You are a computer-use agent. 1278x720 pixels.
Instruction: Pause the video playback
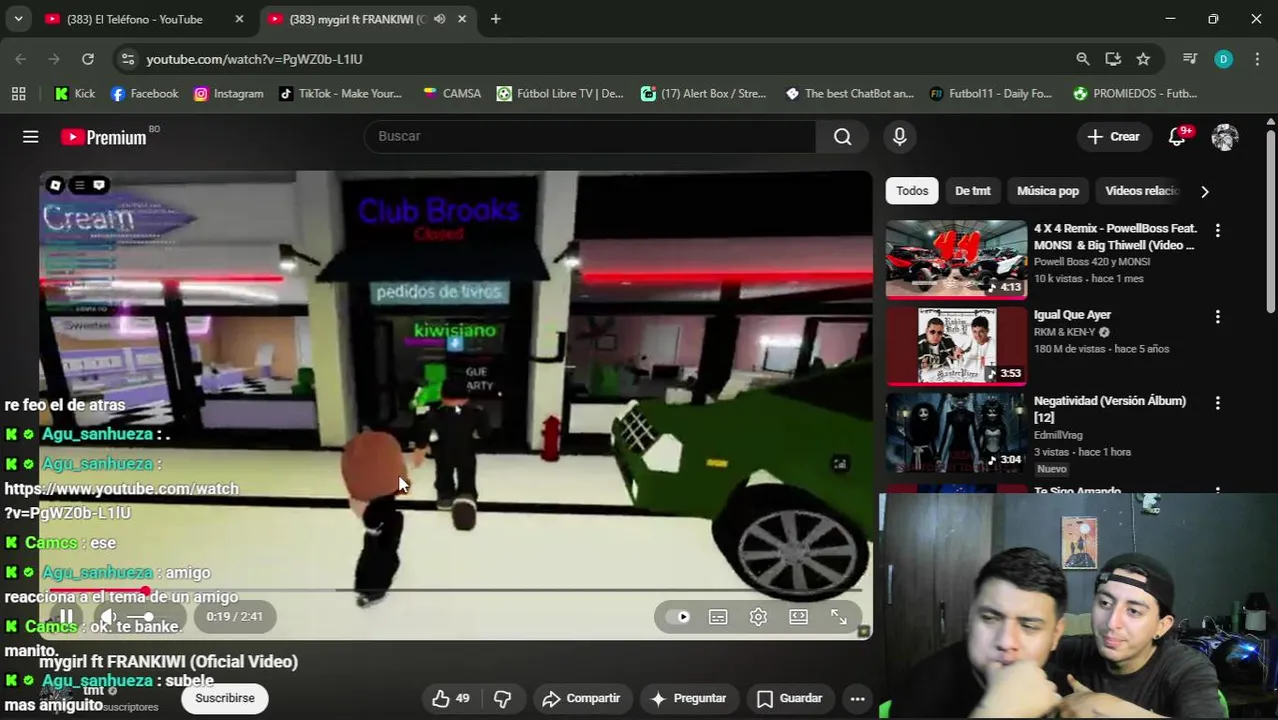[65, 617]
